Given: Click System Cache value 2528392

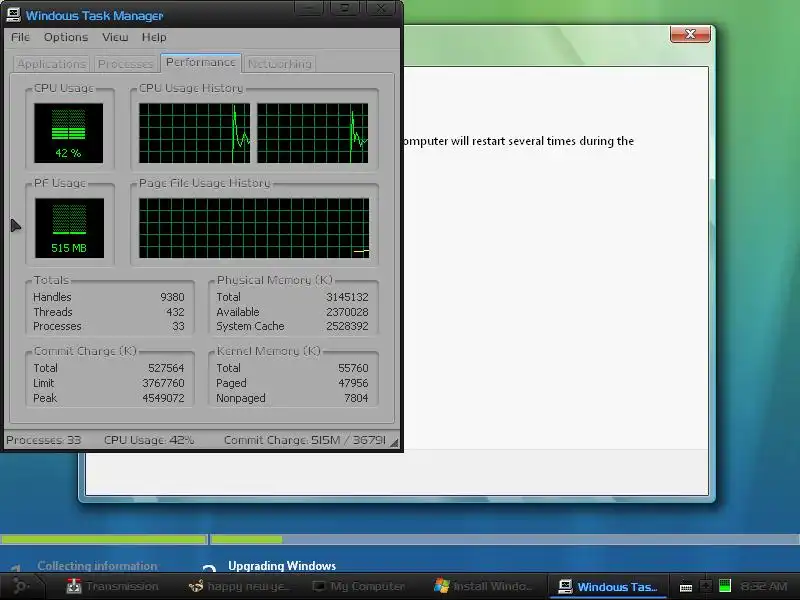Looking at the screenshot, I should (347, 326).
